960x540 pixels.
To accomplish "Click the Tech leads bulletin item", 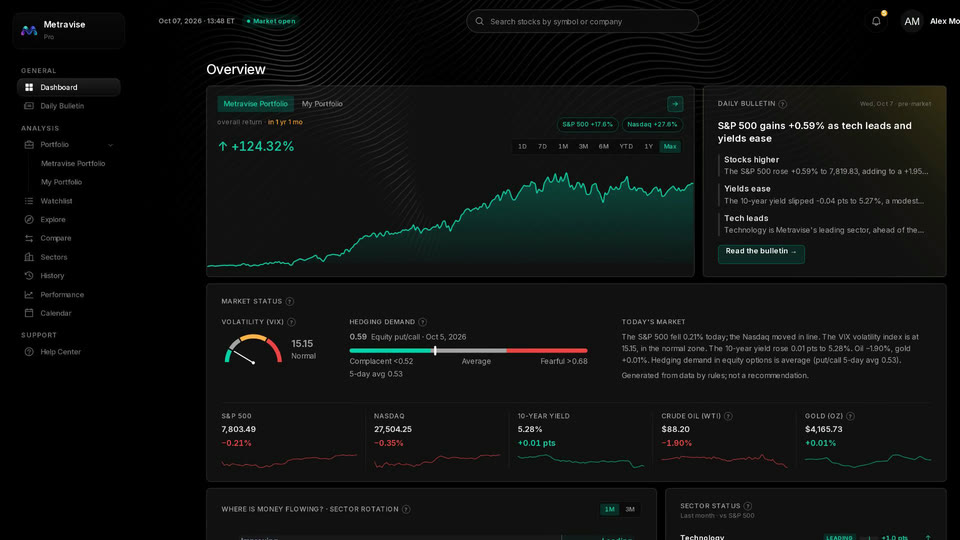I will (826, 224).
